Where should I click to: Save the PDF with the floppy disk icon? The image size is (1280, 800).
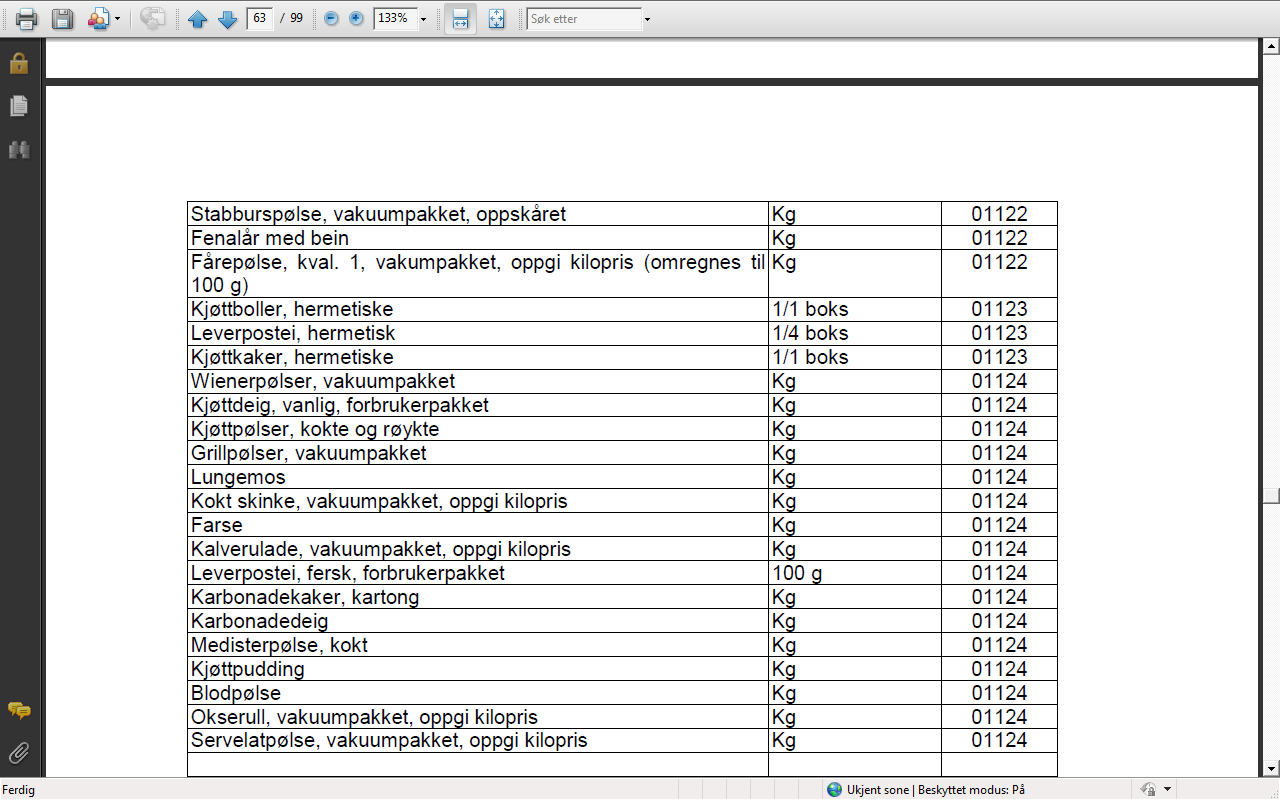pos(62,19)
